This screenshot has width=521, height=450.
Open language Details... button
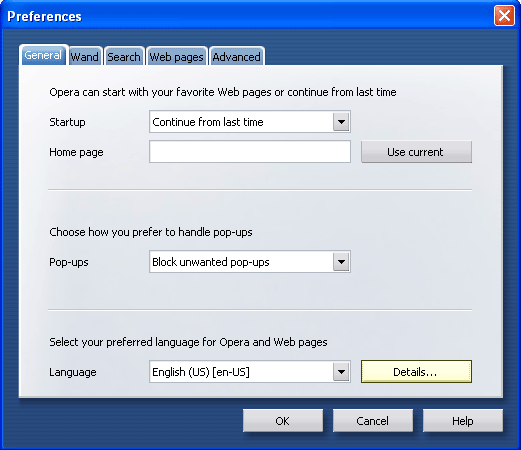pyautogui.click(x=416, y=372)
